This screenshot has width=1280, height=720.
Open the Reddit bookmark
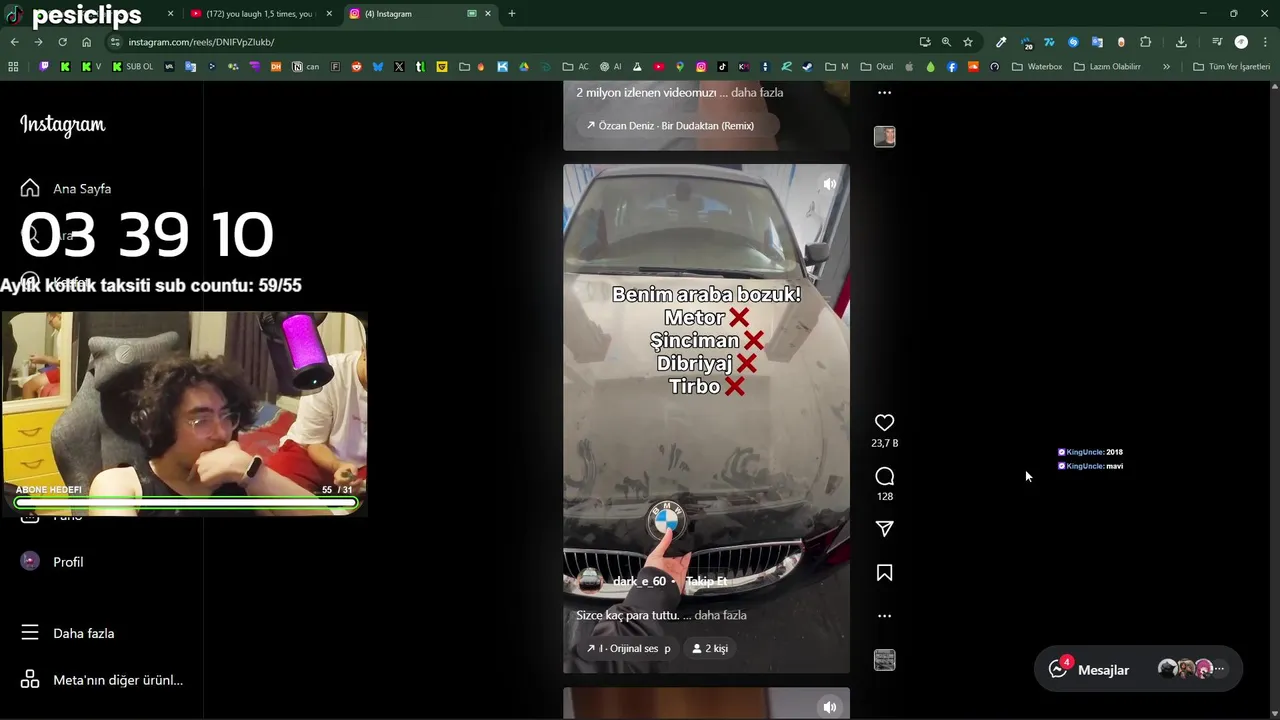(356, 67)
